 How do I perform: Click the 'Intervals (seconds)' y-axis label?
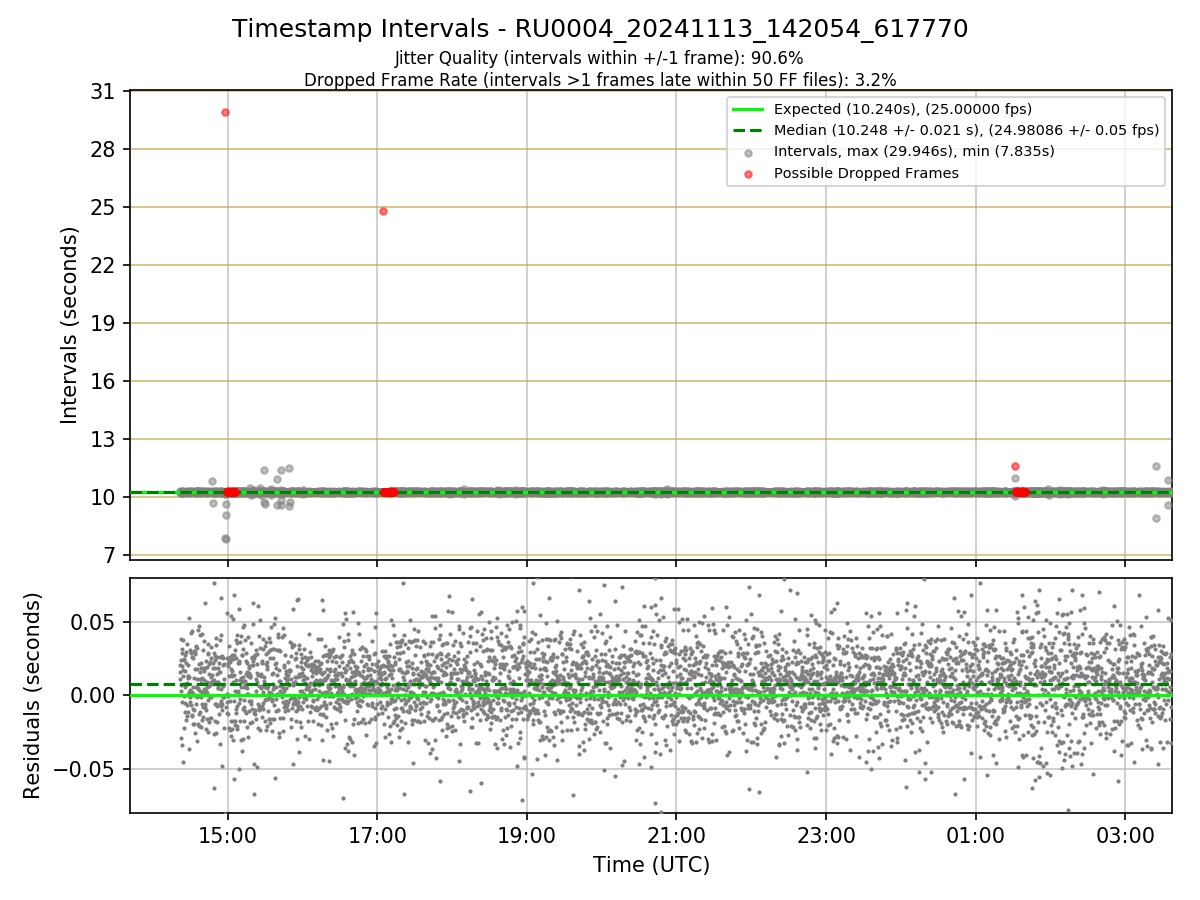pos(70,325)
